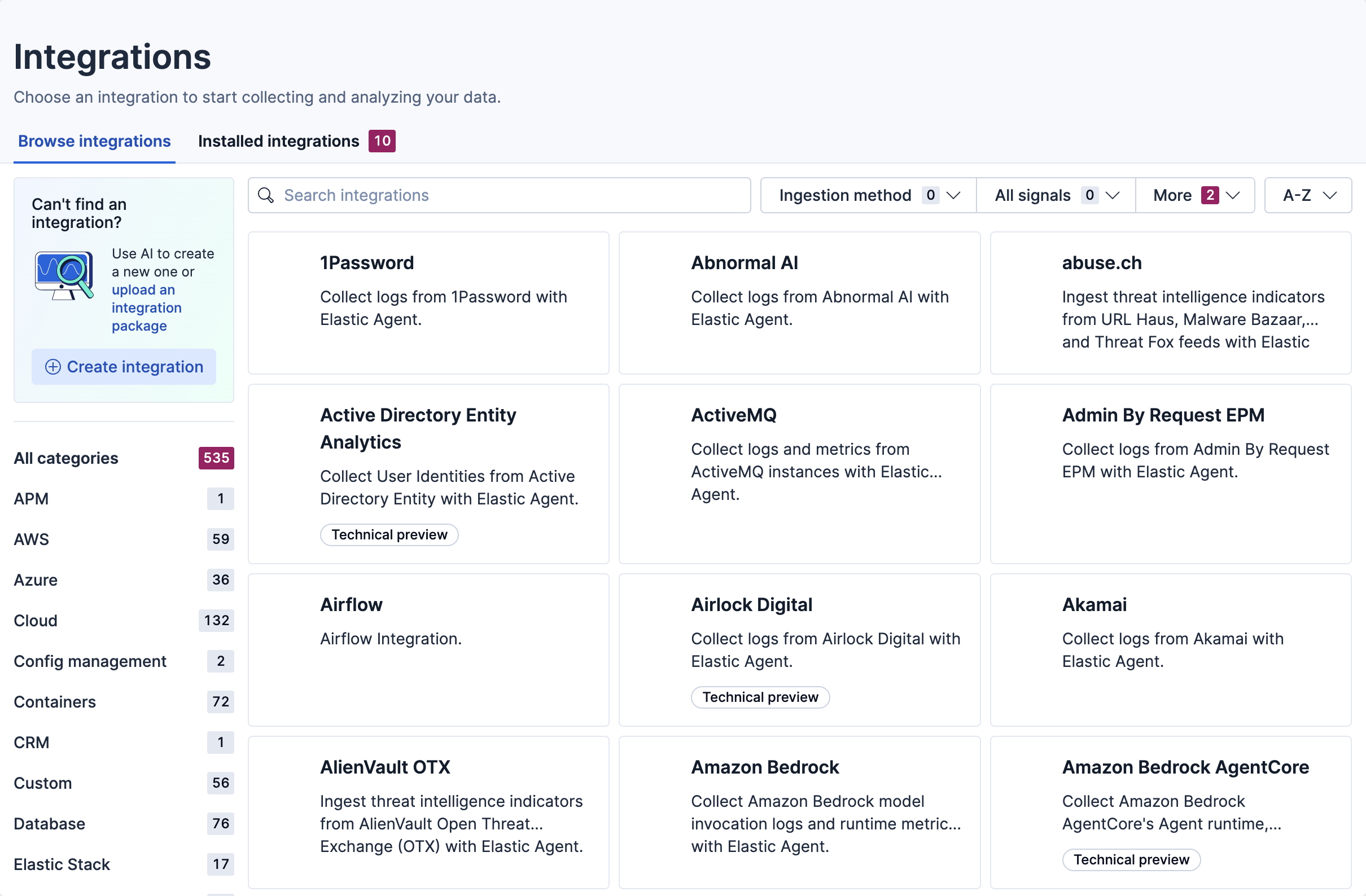Open the Airlock Digital integration card
Screen dimensions: 1366x896
tap(799, 650)
